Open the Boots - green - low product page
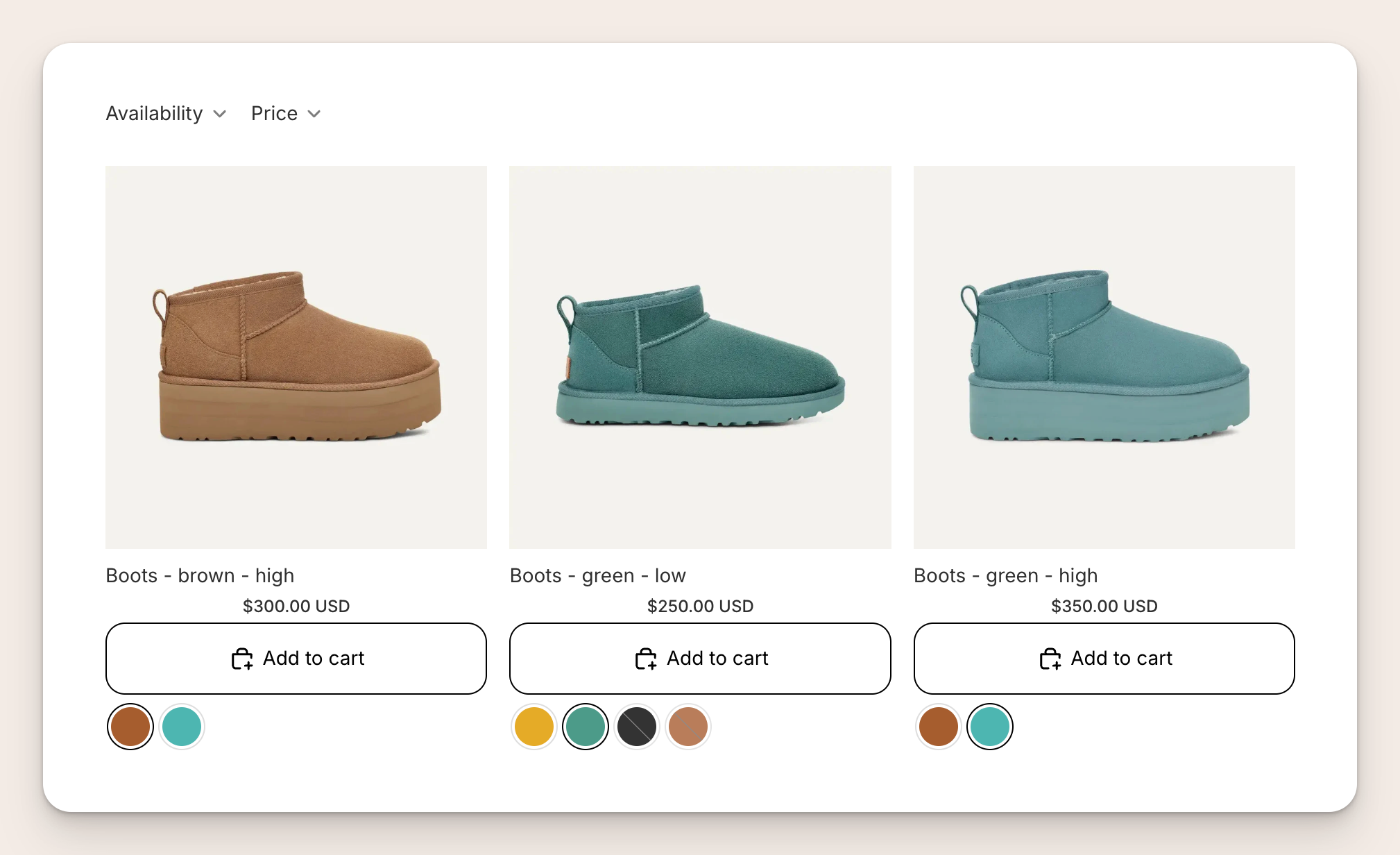Image resolution: width=1400 pixels, height=855 pixels. click(597, 575)
